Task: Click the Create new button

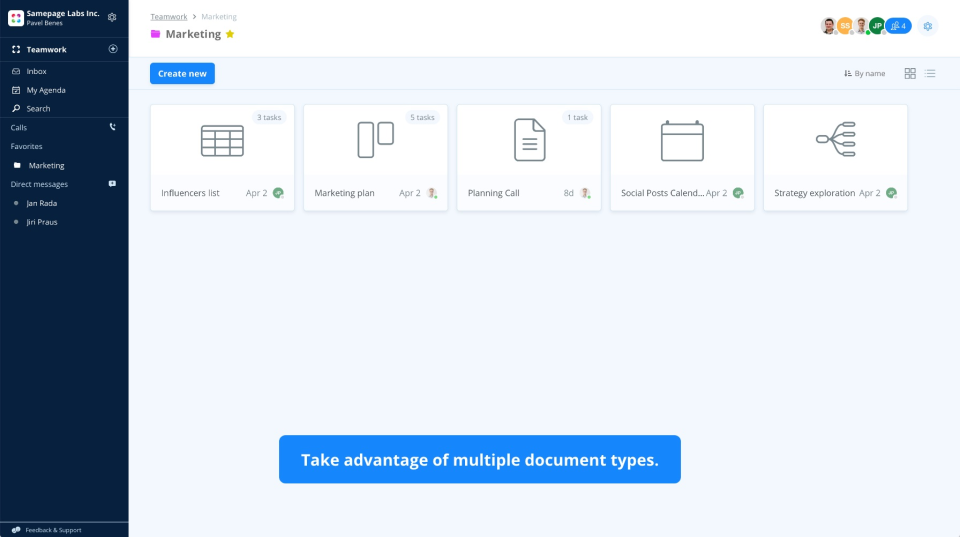Action: tap(182, 73)
